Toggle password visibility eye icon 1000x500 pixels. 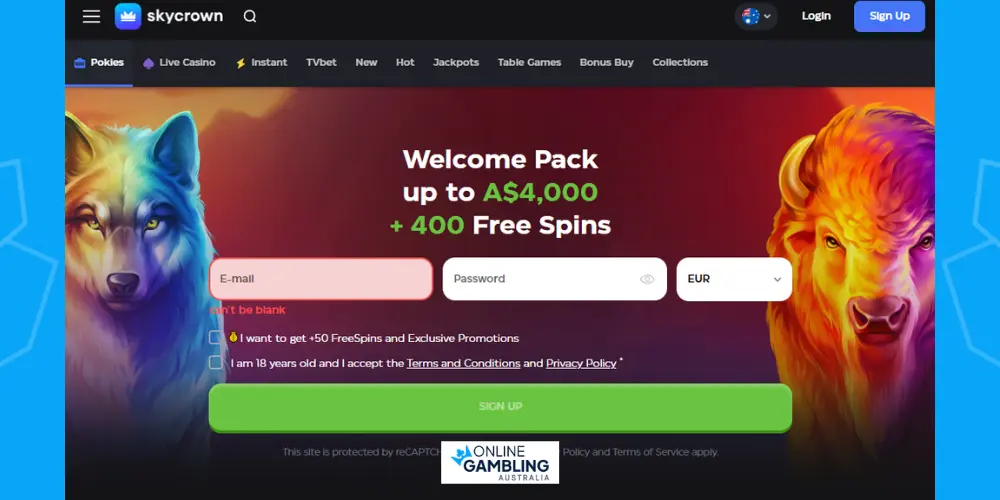point(647,279)
